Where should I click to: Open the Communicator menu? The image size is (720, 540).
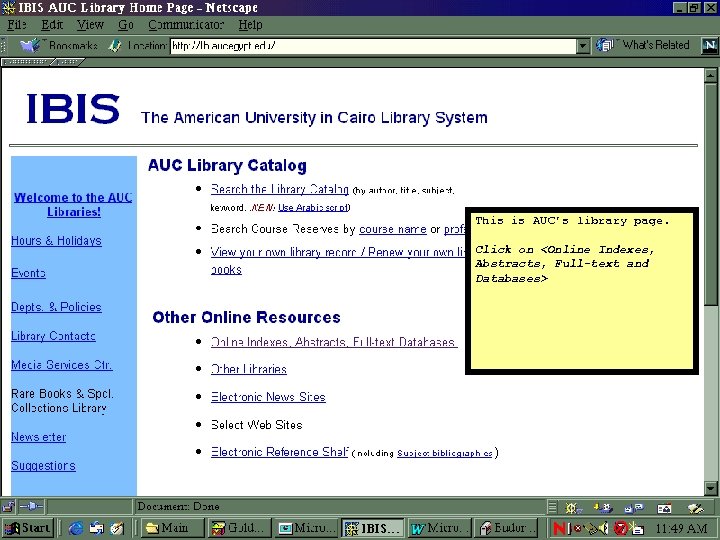186,25
